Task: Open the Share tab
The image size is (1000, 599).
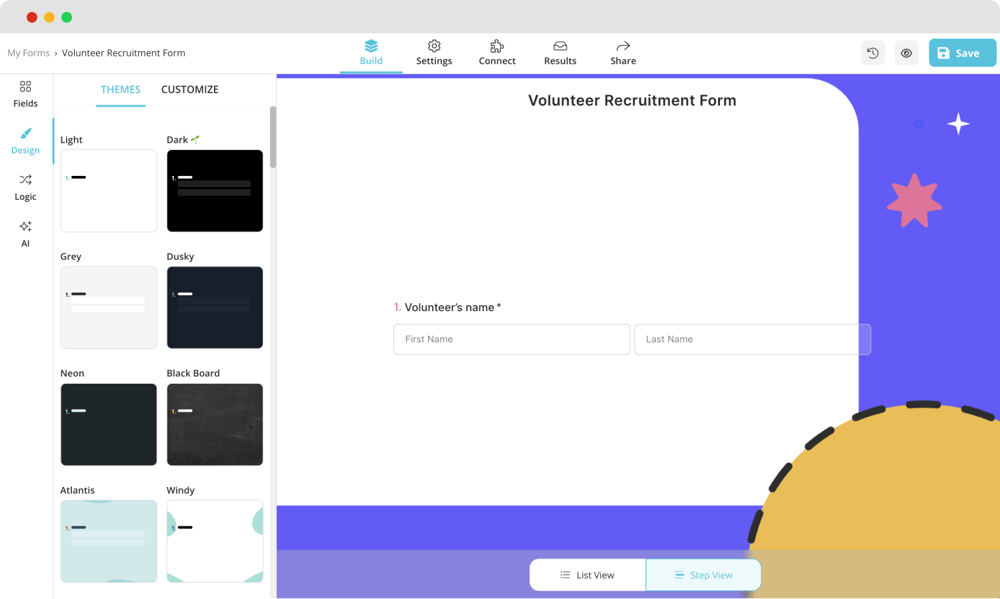Action: 623,52
